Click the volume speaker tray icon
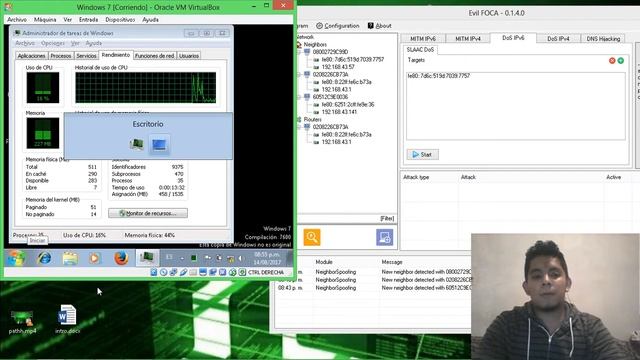 click(240, 258)
